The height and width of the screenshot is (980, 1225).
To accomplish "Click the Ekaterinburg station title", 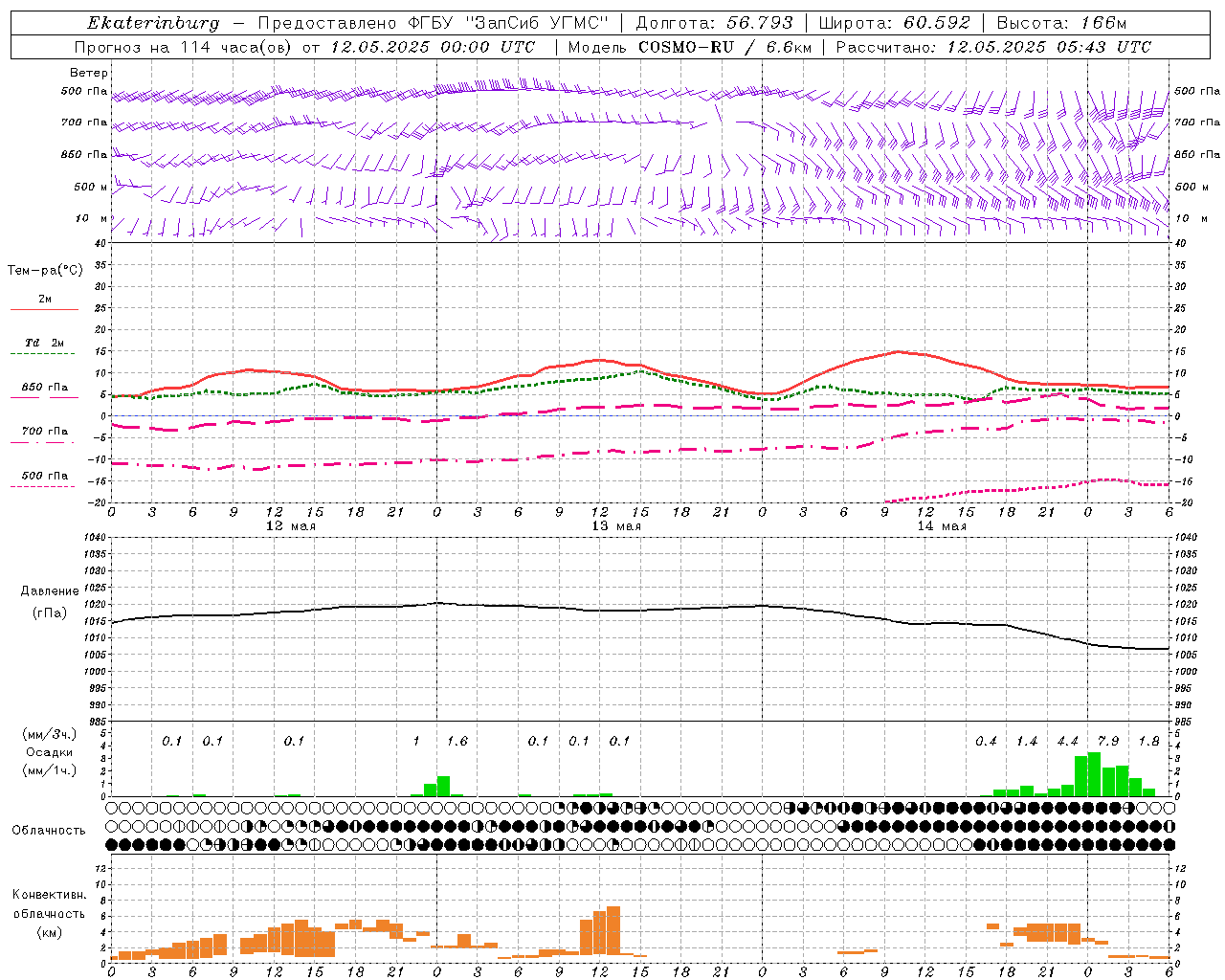I will [153, 23].
